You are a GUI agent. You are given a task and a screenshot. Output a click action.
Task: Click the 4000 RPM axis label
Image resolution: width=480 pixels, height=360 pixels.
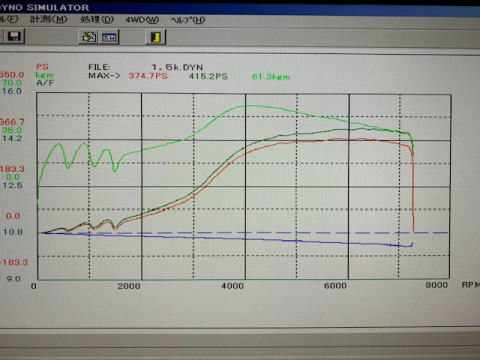click(x=232, y=286)
